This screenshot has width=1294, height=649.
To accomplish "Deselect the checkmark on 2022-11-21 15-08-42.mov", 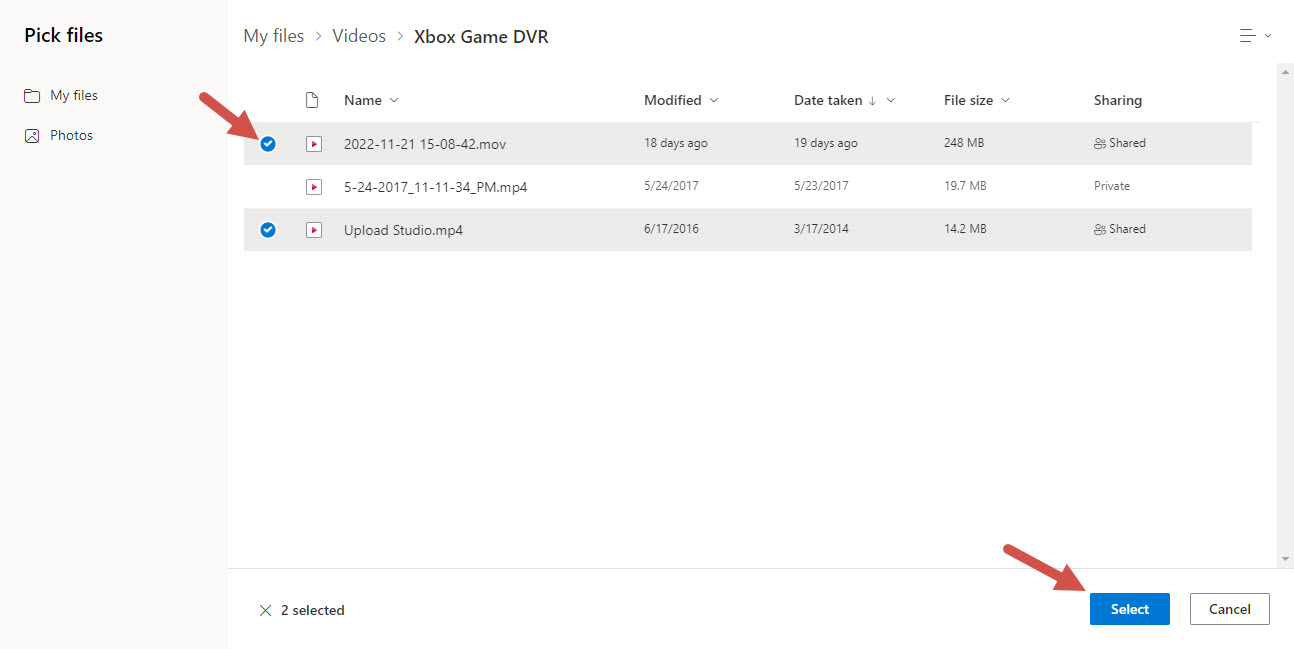I will coord(268,144).
